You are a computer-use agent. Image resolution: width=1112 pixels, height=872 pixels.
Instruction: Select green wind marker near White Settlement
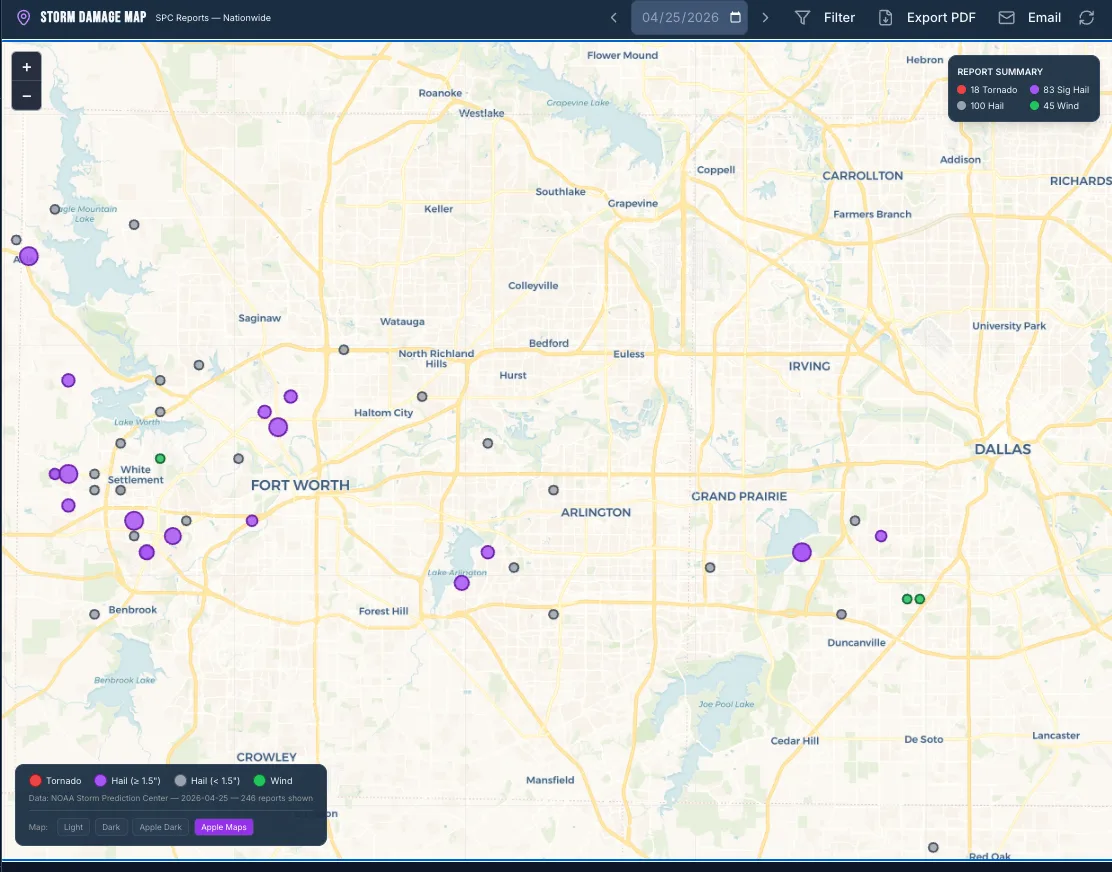point(160,459)
